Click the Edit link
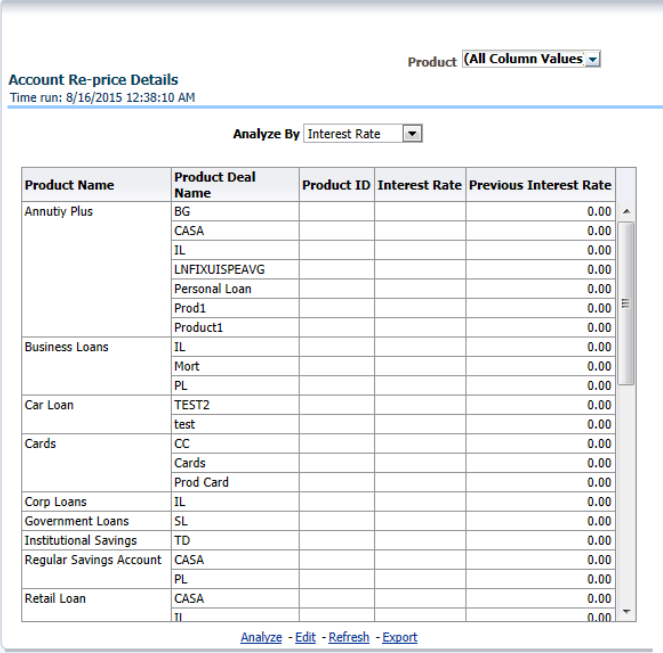Image resolution: width=663 pixels, height=653 pixels. click(x=305, y=637)
